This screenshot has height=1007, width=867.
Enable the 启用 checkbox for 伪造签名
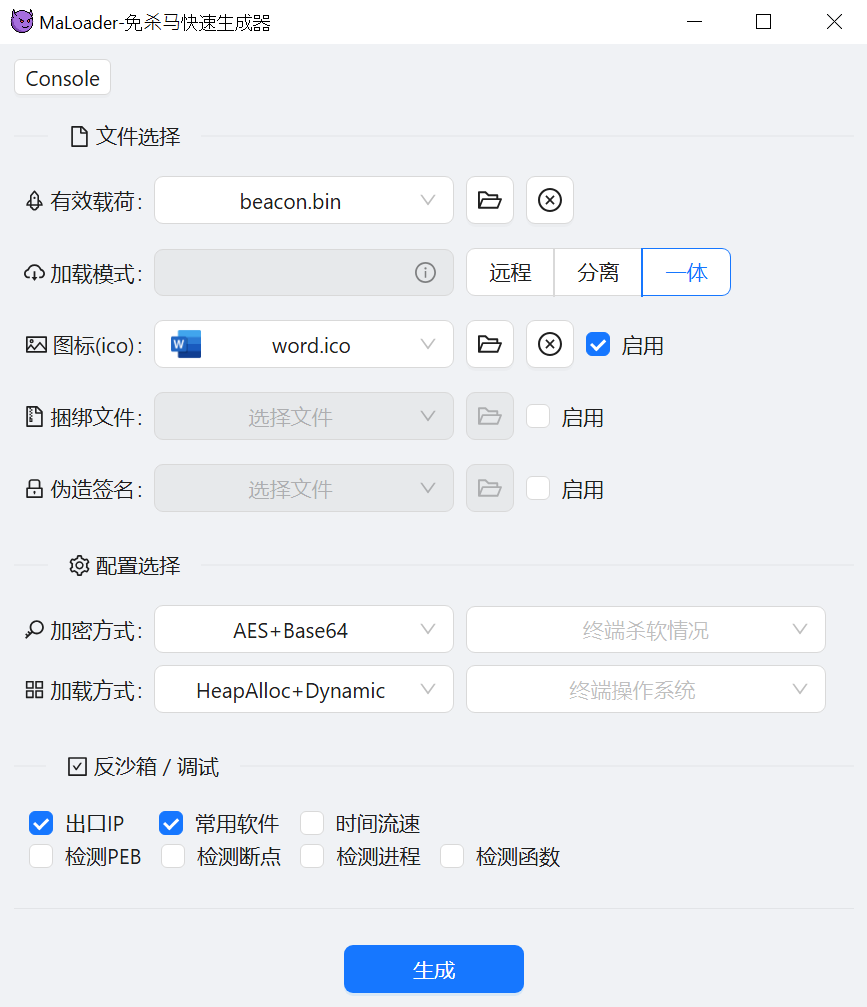(x=538, y=488)
